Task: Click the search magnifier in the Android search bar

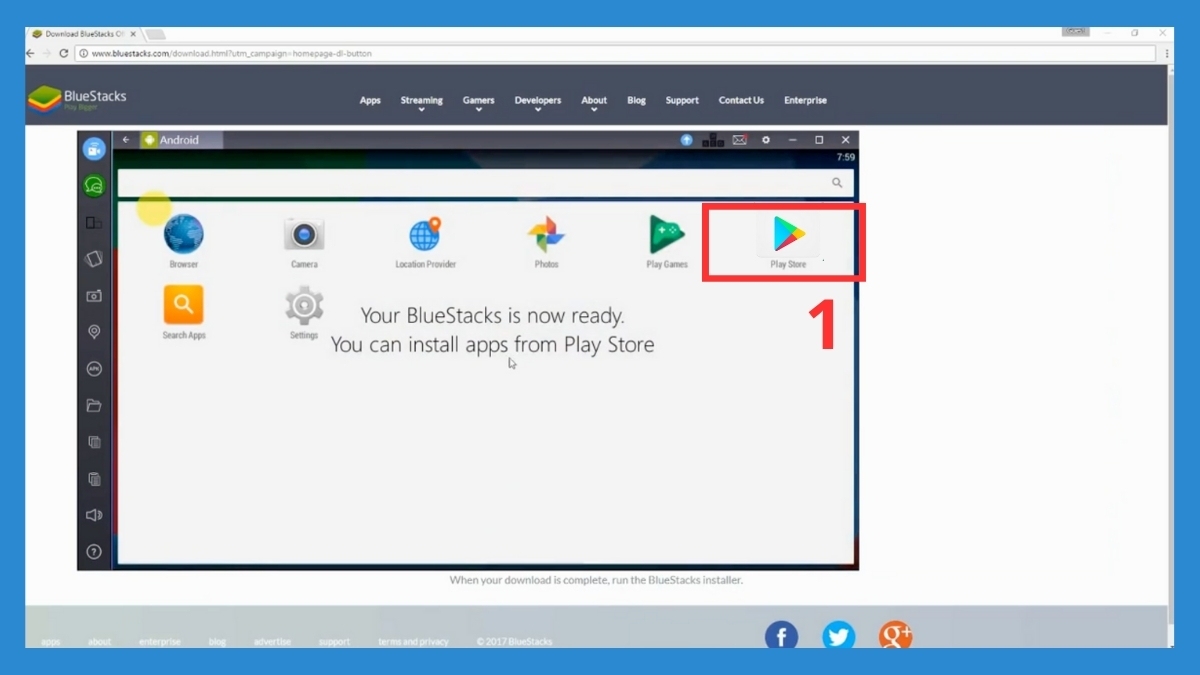Action: pyautogui.click(x=837, y=183)
